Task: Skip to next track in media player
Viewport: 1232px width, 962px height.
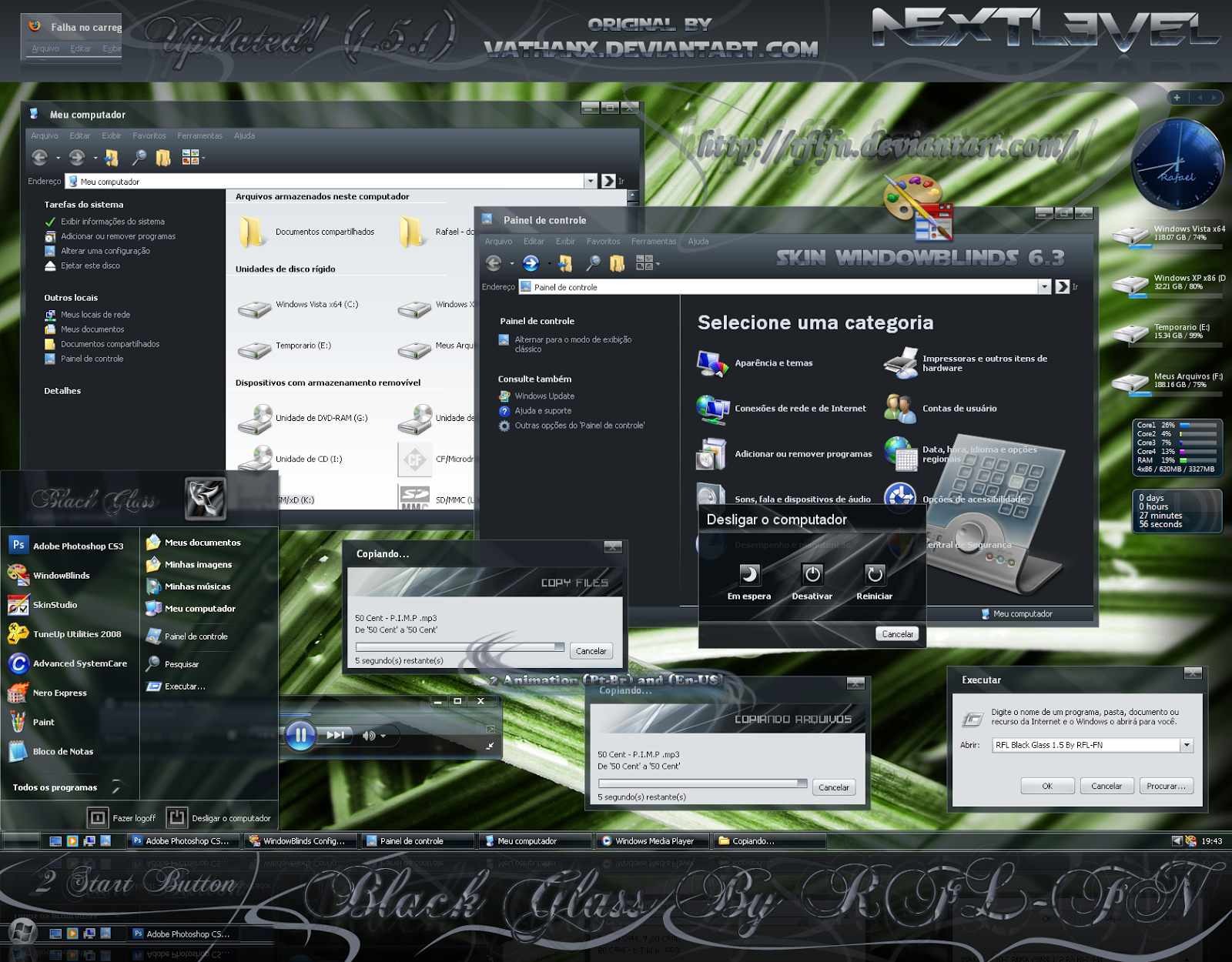Action: pyautogui.click(x=336, y=735)
